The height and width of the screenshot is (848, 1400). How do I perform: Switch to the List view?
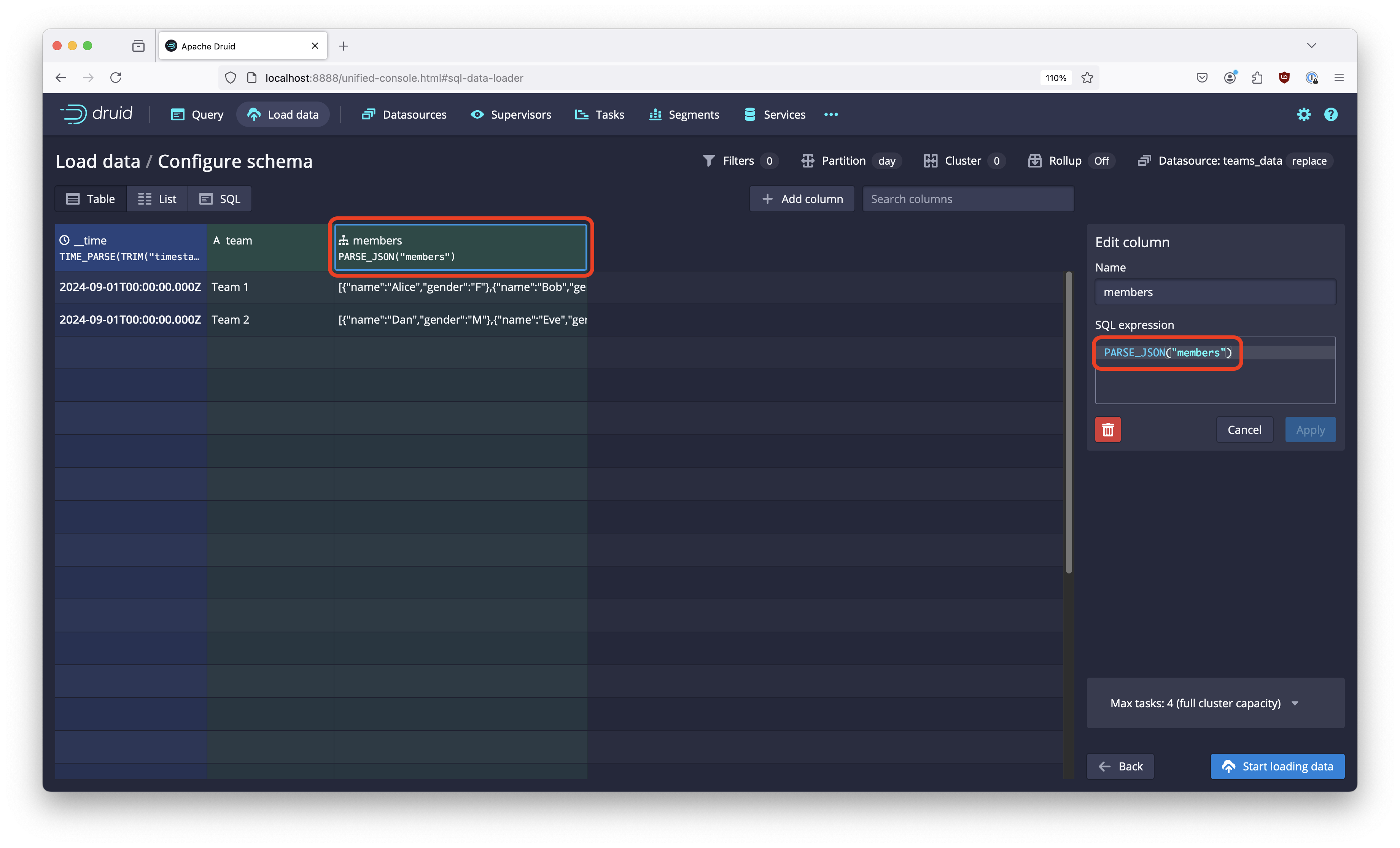(x=157, y=198)
